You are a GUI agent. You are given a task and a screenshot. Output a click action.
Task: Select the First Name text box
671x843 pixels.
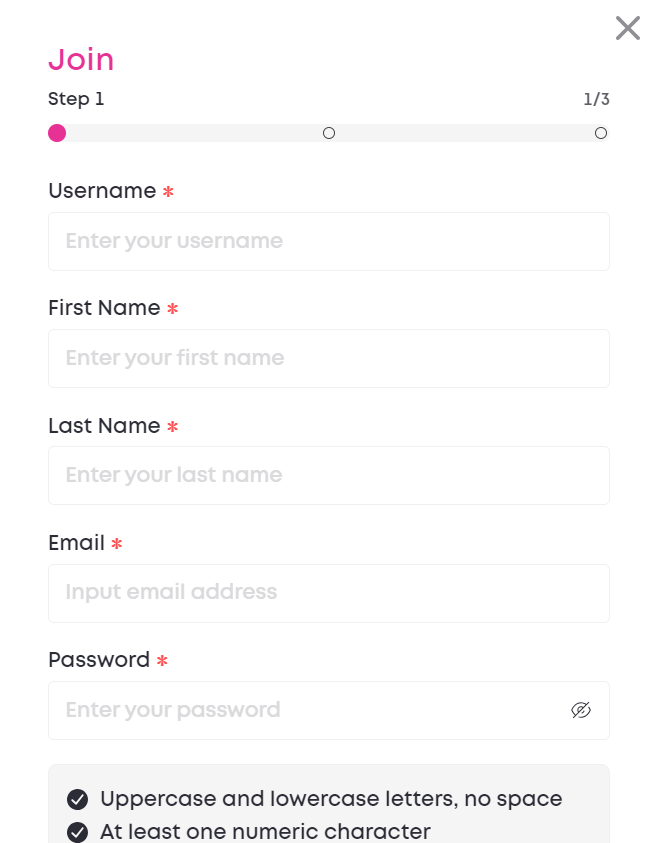[x=328, y=358]
